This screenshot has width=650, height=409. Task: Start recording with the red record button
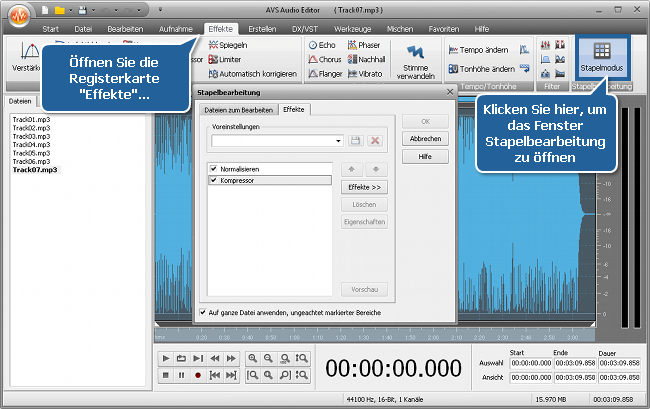click(x=198, y=375)
